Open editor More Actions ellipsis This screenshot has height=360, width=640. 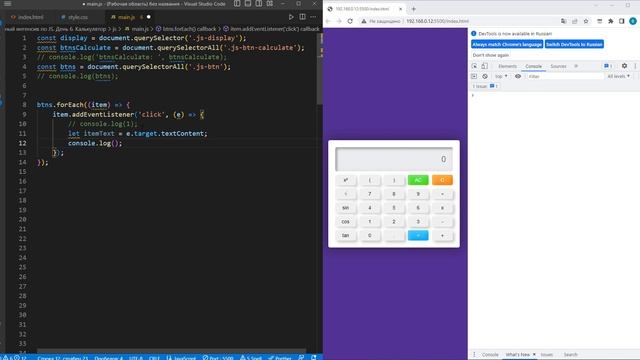coord(313,17)
